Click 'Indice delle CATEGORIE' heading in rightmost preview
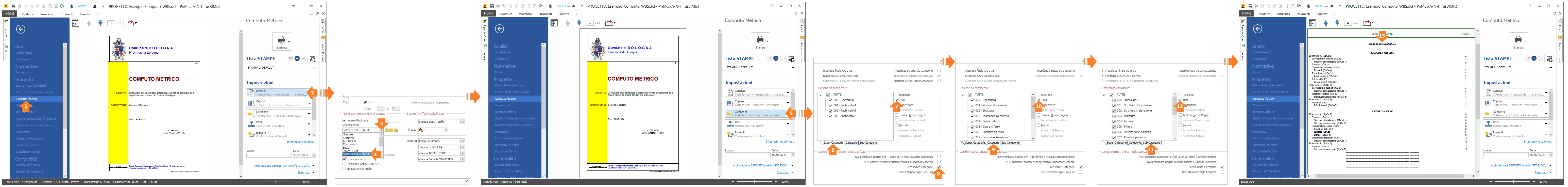The width and height of the screenshot is (1568, 187). point(1382,44)
